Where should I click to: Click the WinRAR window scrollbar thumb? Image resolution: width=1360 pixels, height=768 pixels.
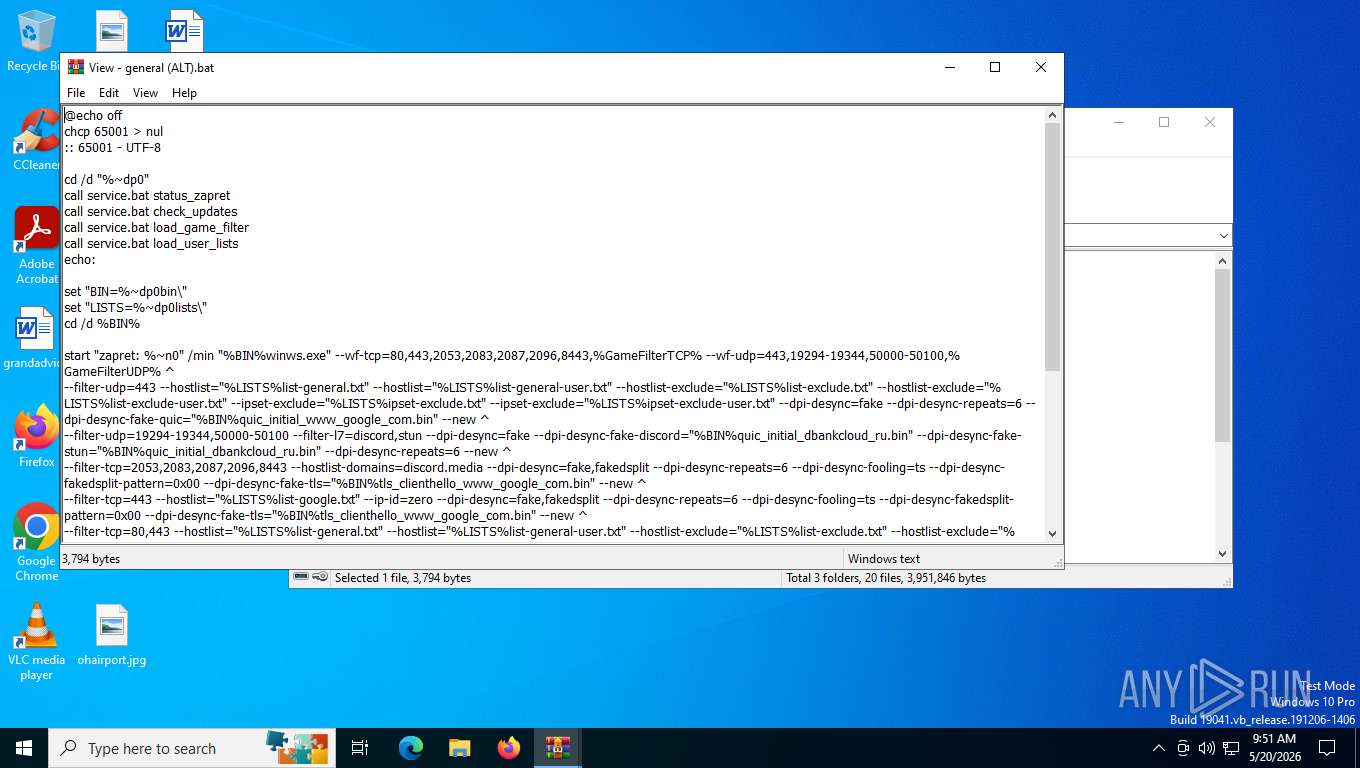1222,355
